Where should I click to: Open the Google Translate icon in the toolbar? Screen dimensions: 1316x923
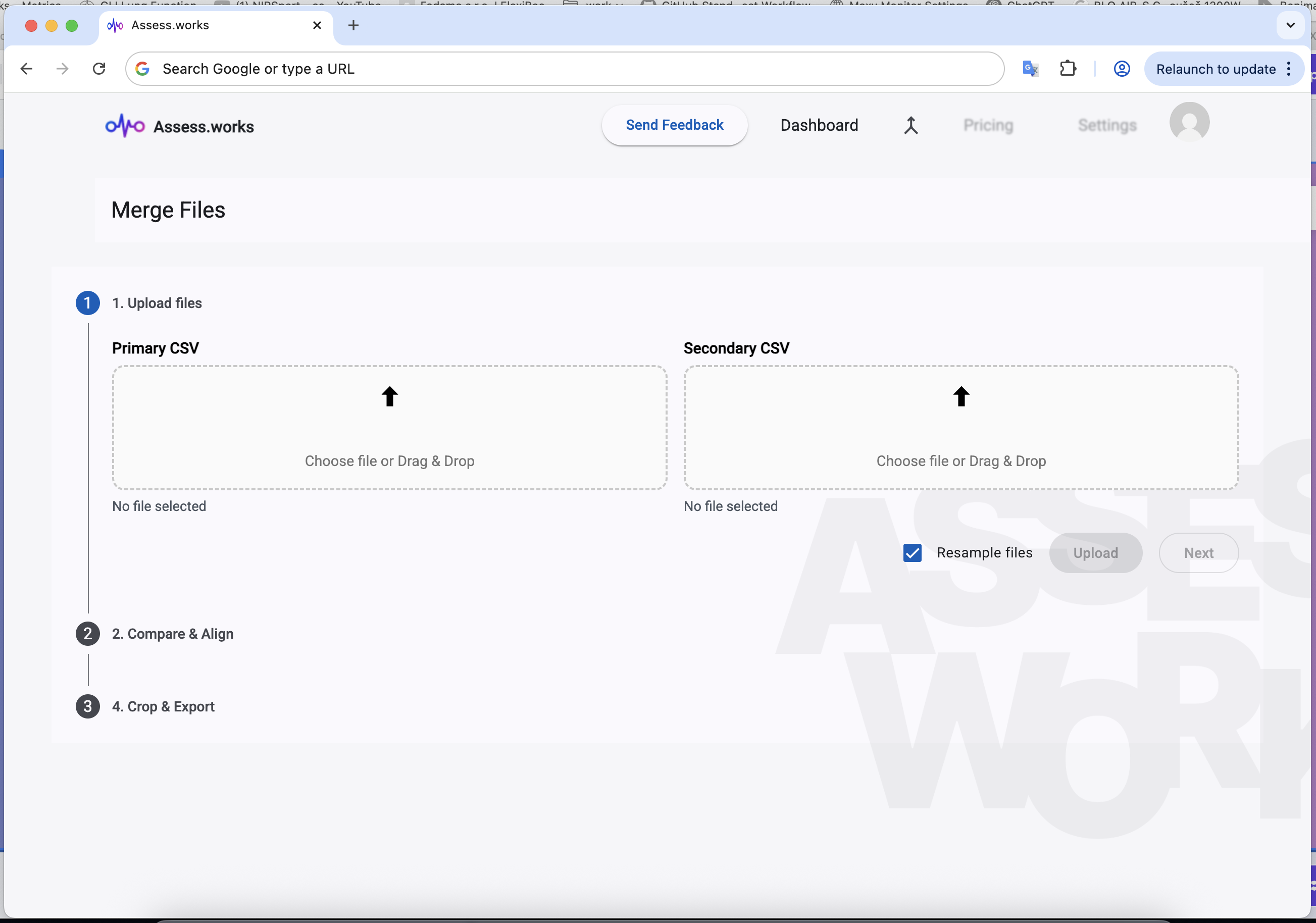pos(1030,69)
